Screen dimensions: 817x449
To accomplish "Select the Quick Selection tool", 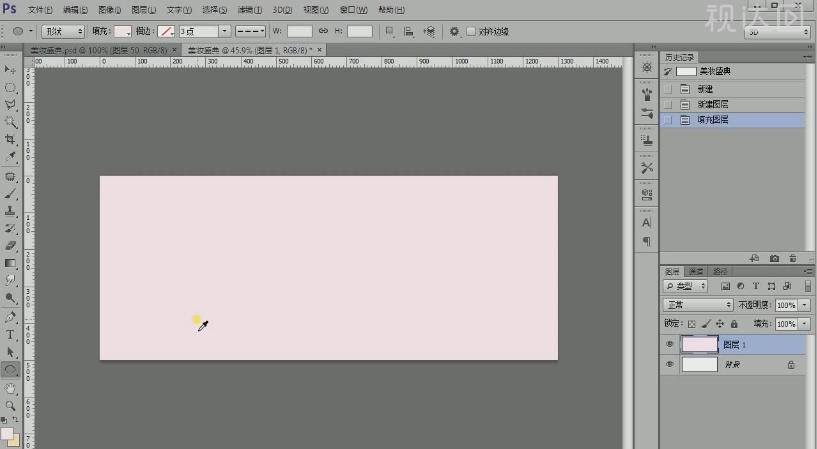I will point(10,122).
